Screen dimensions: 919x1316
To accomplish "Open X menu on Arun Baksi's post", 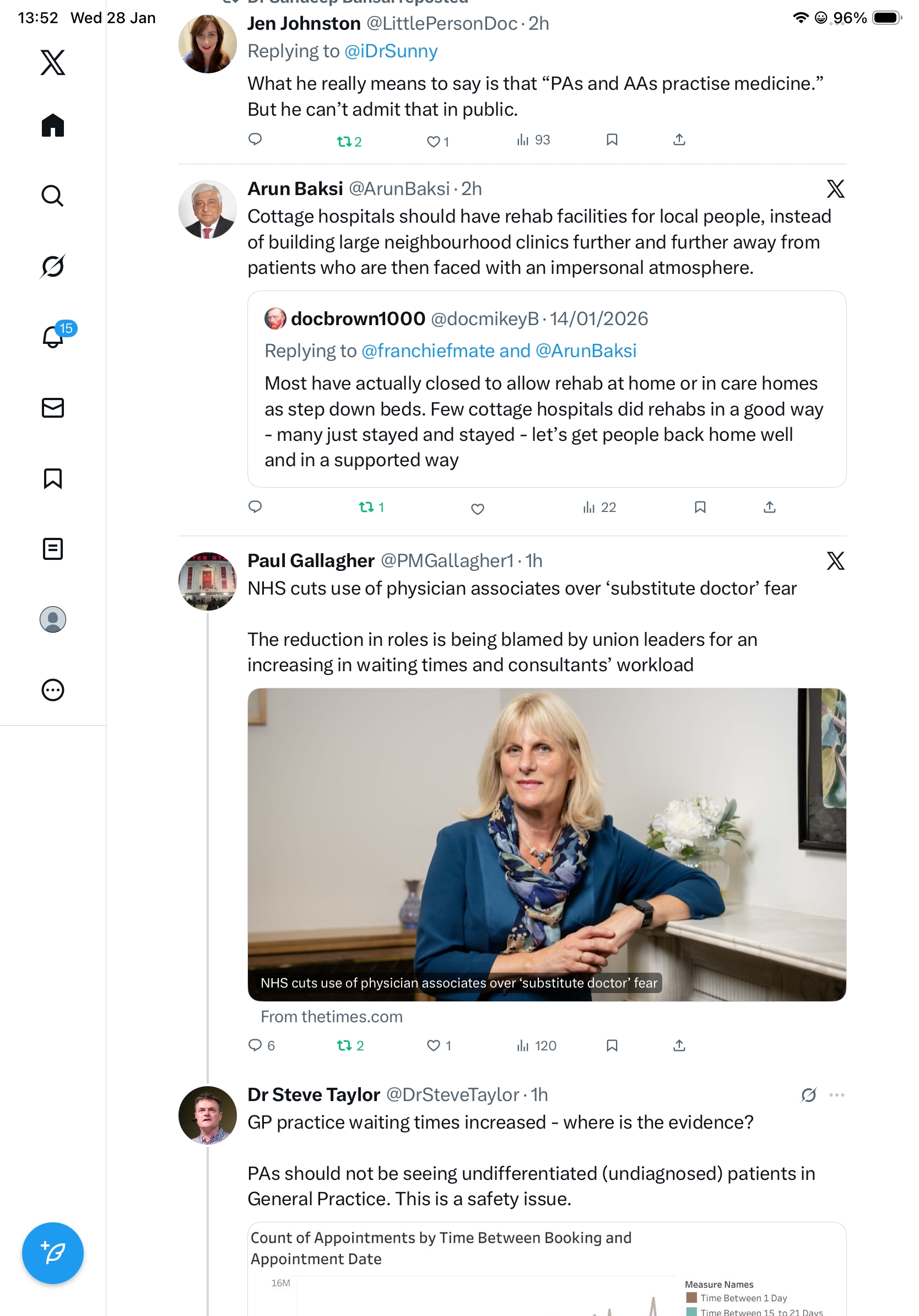I will [835, 188].
